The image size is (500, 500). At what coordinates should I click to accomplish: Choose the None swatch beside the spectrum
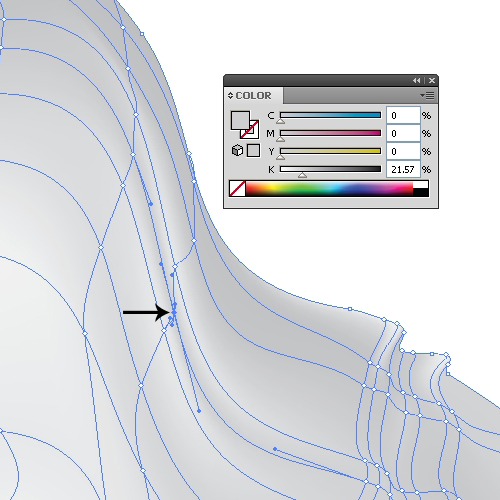point(237,188)
